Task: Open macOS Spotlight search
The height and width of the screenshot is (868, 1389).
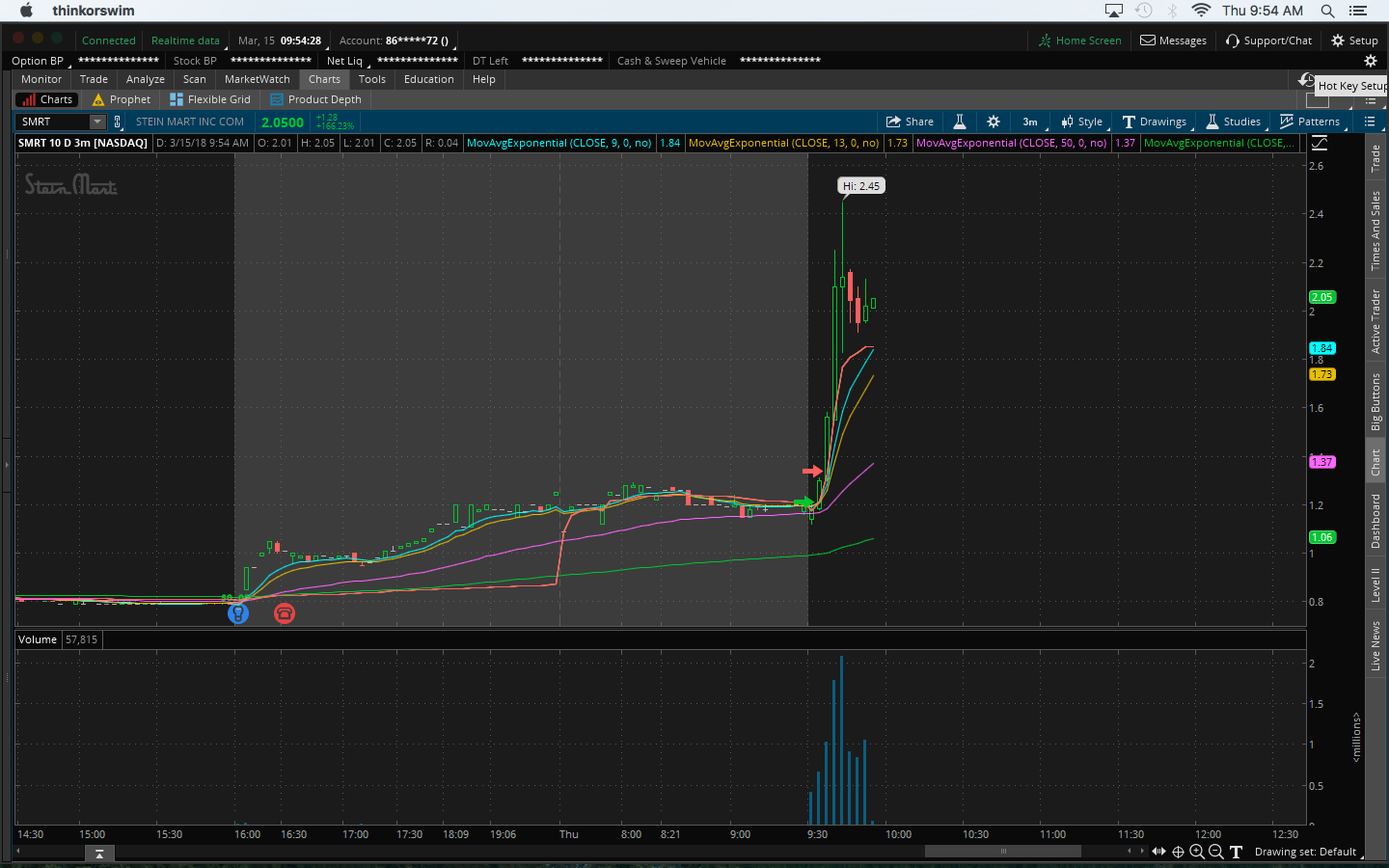Action: click(x=1327, y=11)
